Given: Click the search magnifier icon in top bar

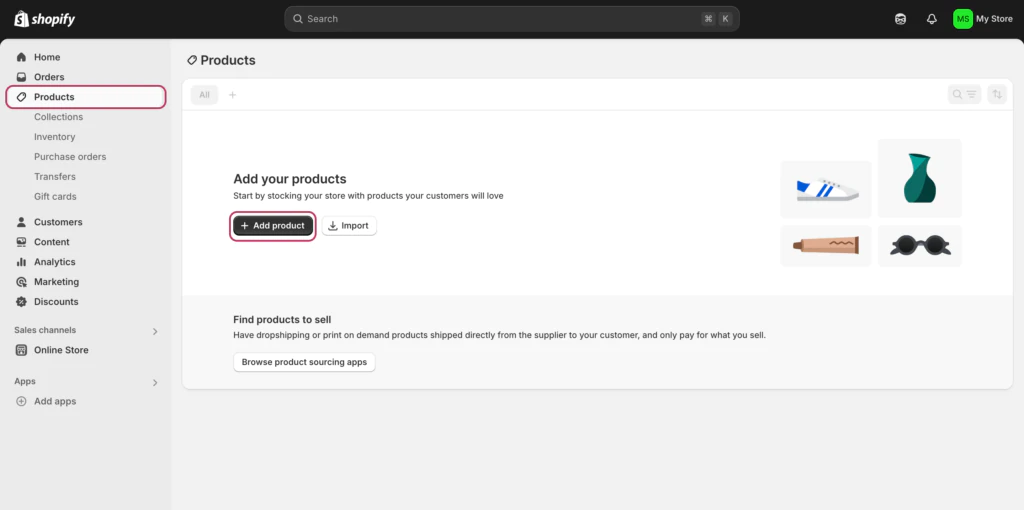Looking at the screenshot, I should (x=298, y=19).
